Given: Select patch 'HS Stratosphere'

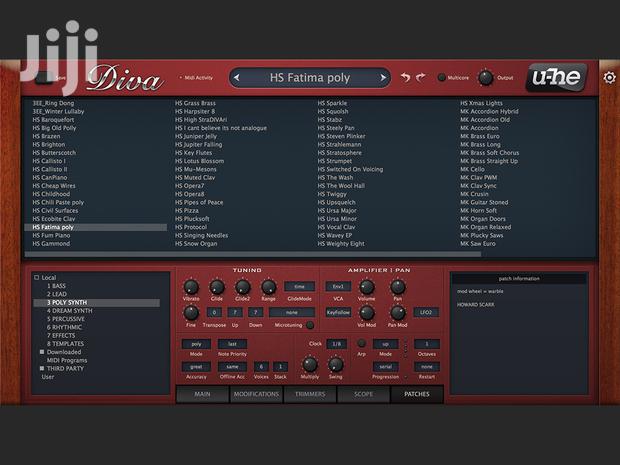Looking at the screenshot, I should [x=339, y=153].
